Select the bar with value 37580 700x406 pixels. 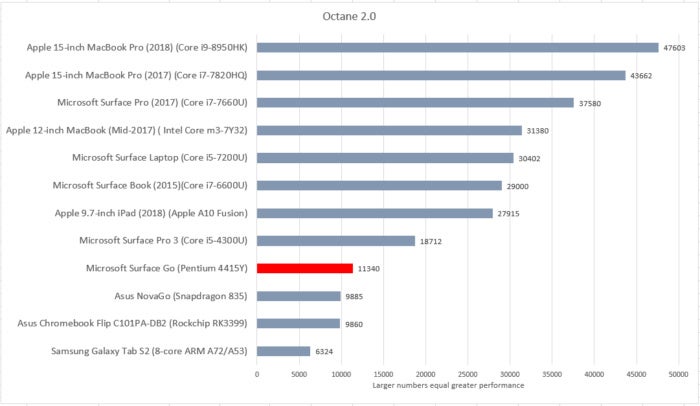(415, 103)
